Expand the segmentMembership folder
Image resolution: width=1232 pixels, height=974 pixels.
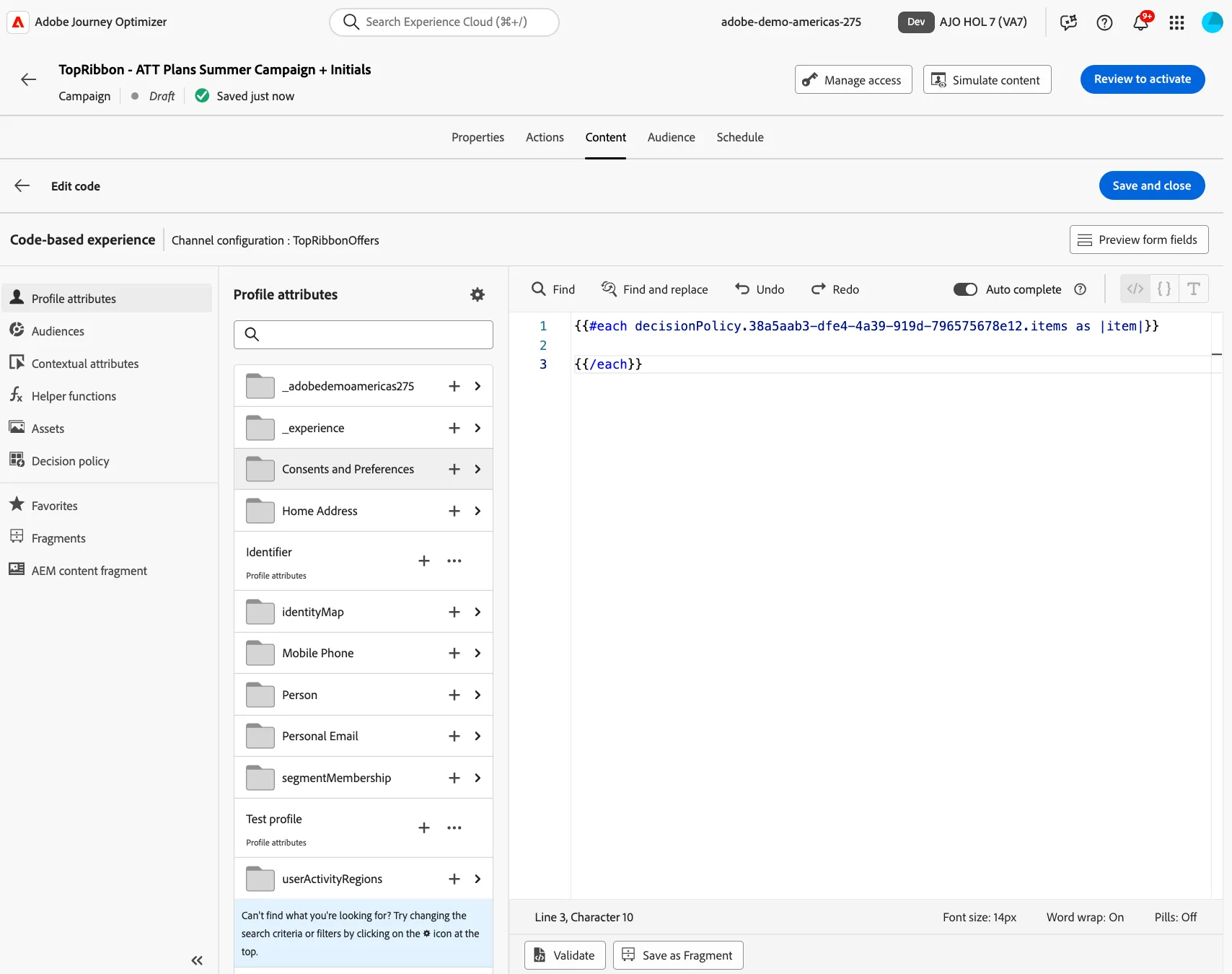(478, 778)
